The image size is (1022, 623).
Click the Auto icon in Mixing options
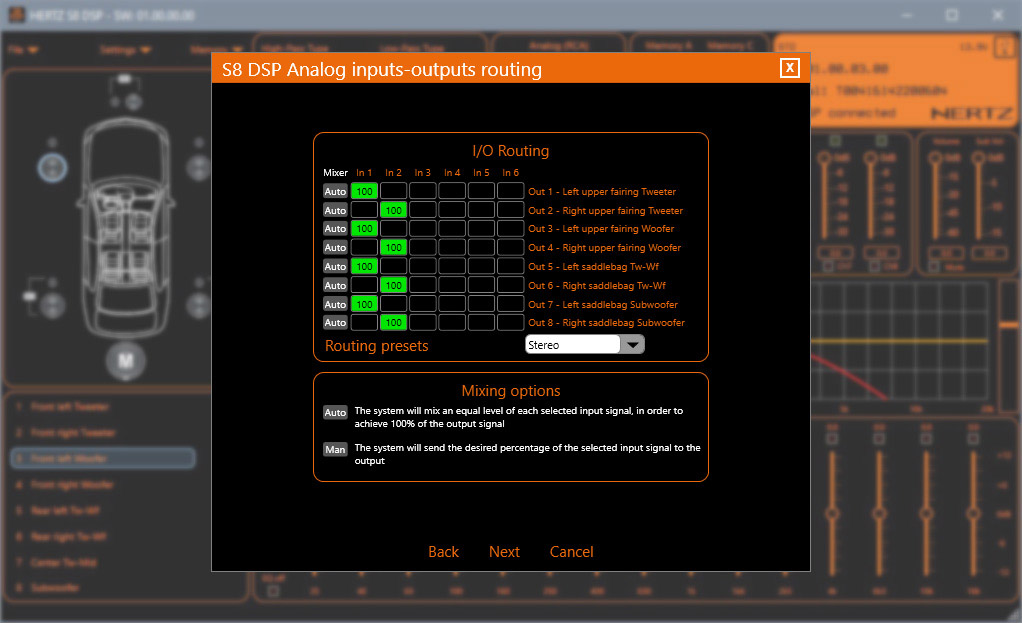335,412
